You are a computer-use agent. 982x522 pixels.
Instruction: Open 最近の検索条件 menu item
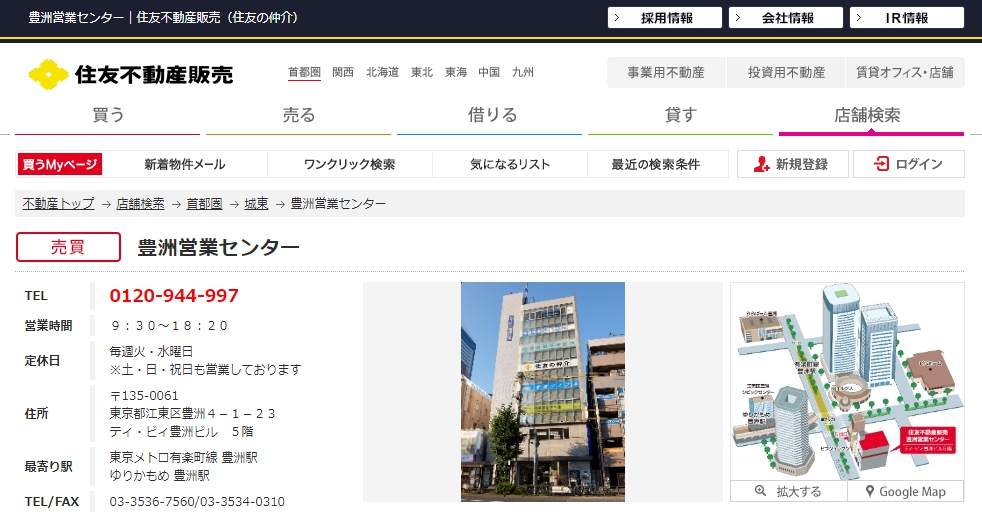pyautogui.click(x=656, y=164)
